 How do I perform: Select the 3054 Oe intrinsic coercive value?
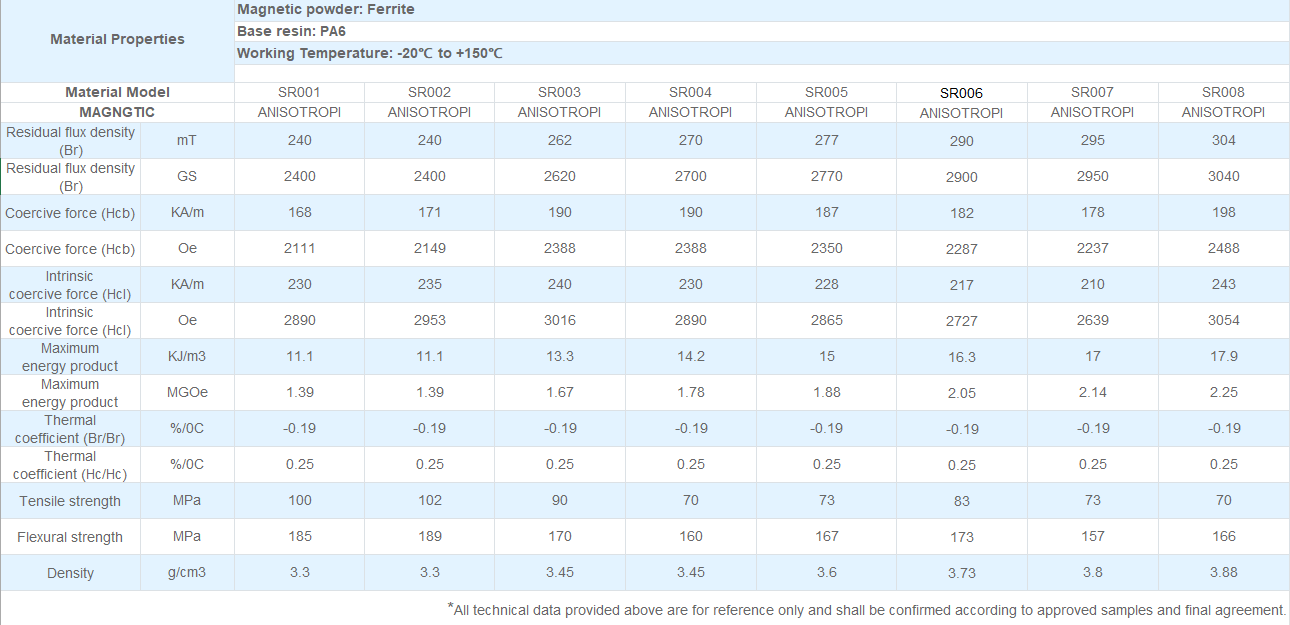1223,320
